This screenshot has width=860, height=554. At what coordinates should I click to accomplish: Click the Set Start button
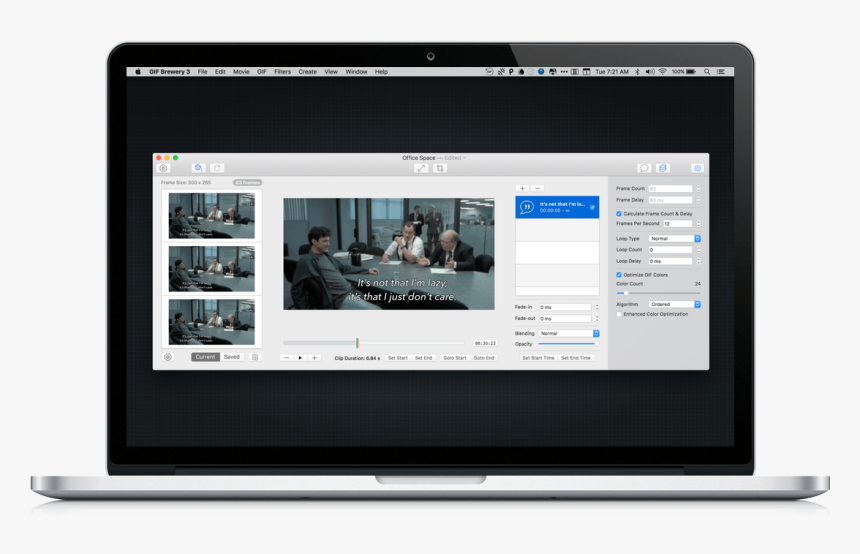pos(398,358)
